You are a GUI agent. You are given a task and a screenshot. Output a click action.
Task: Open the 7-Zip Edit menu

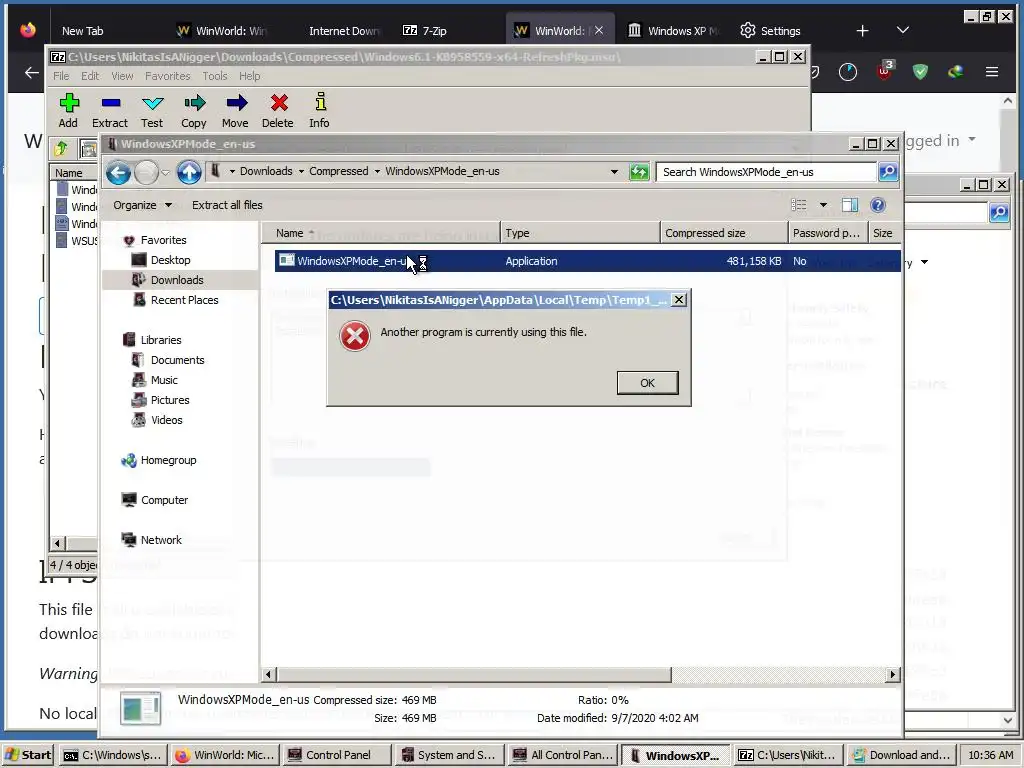(x=90, y=76)
